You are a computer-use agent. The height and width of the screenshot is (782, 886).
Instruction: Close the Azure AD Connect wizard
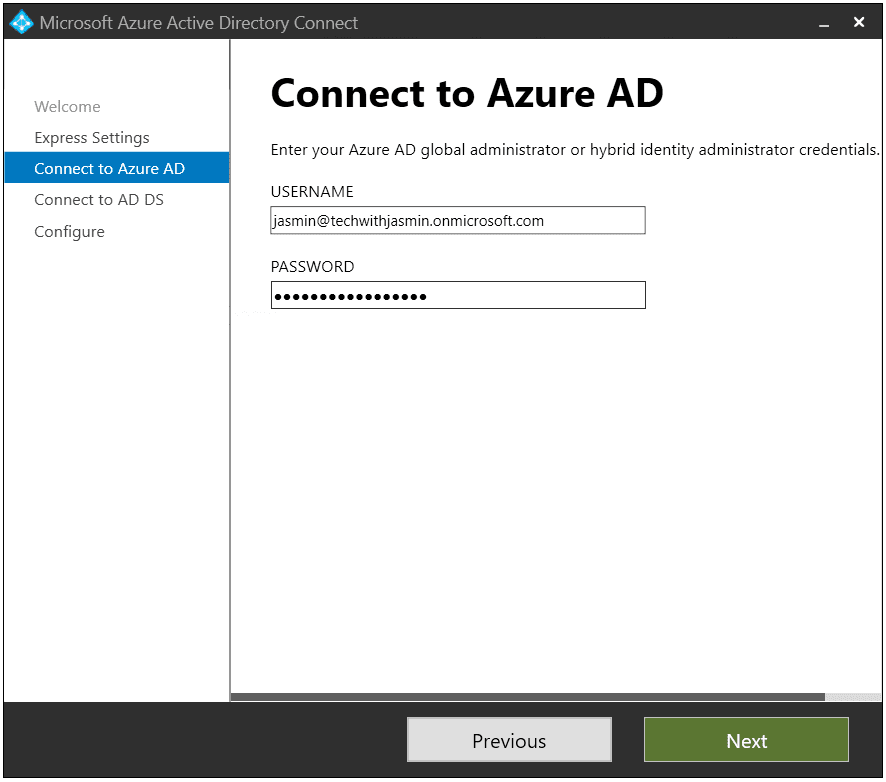click(859, 22)
